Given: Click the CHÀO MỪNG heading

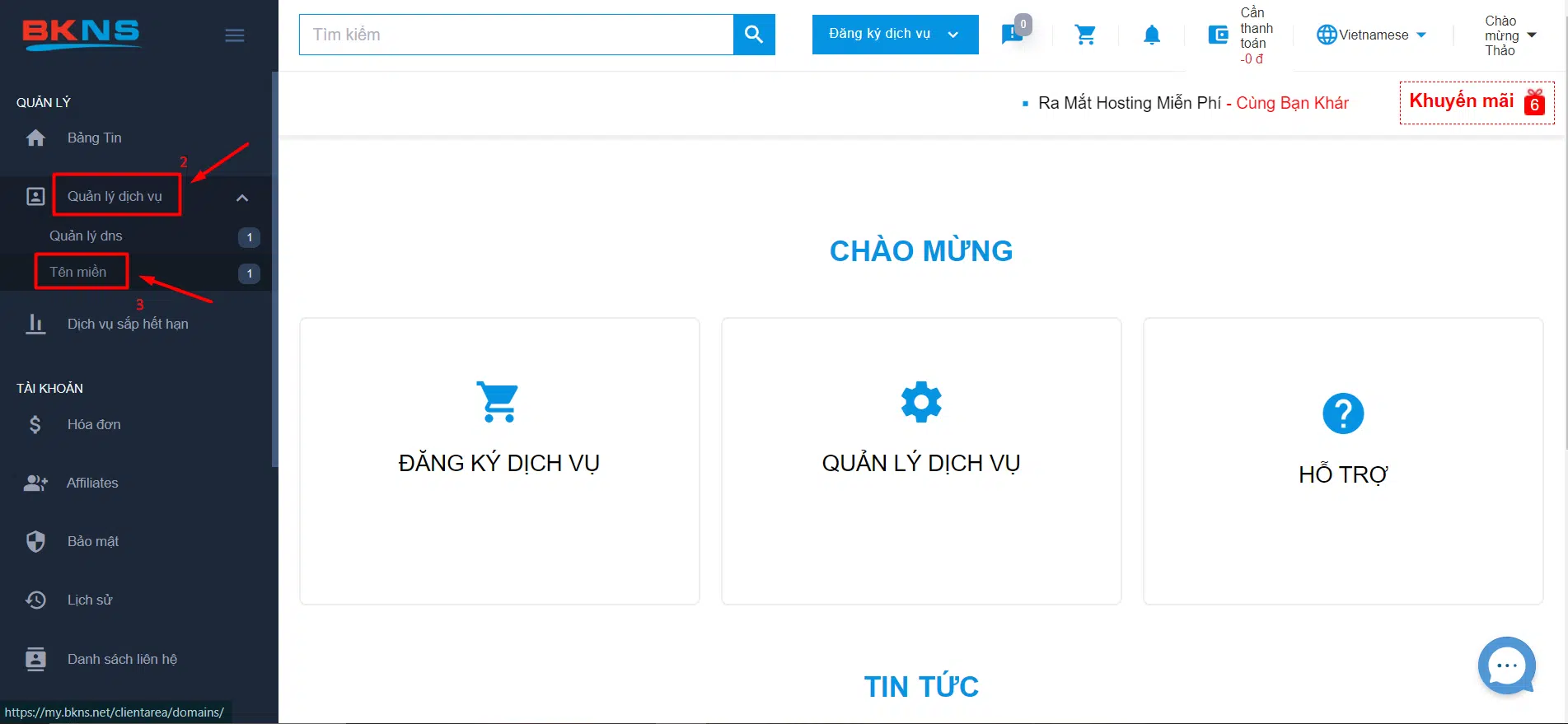Looking at the screenshot, I should (x=921, y=251).
